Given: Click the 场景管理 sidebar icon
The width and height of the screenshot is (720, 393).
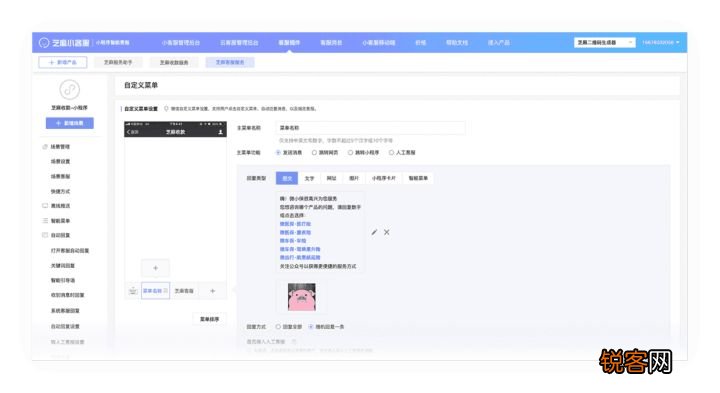Looking at the screenshot, I should tap(45, 147).
